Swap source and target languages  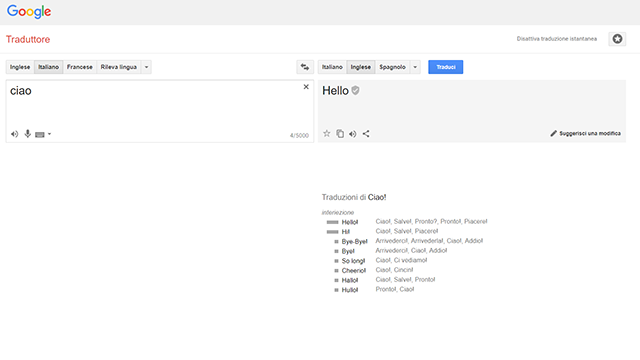305,67
